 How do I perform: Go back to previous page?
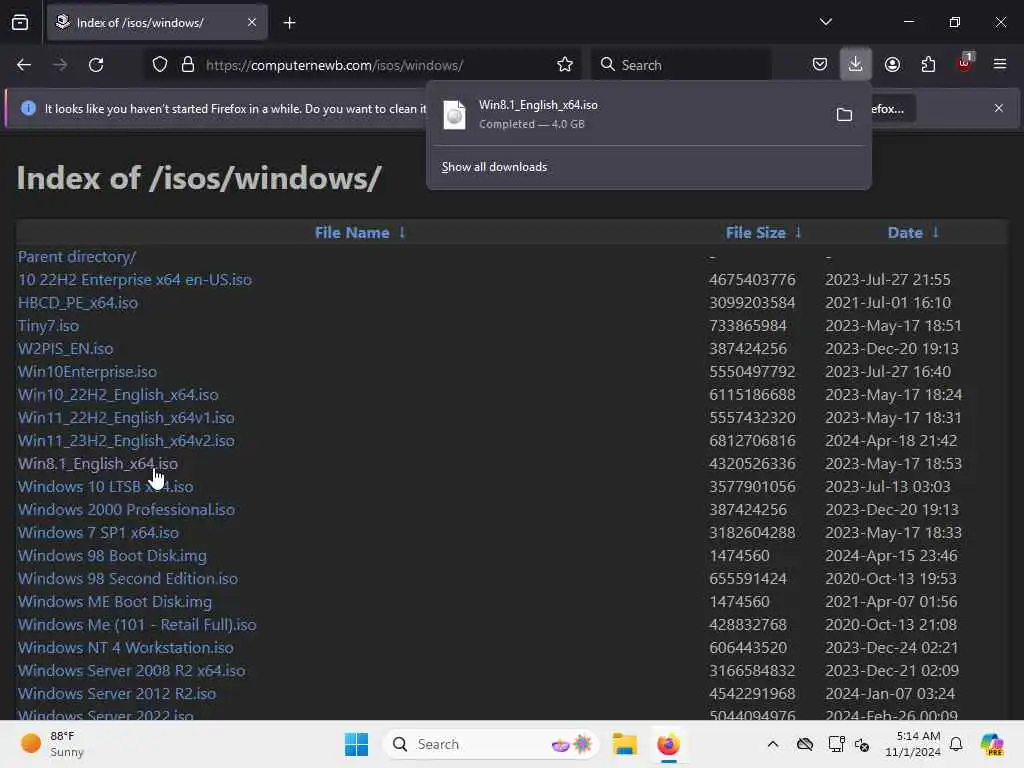coord(24,65)
